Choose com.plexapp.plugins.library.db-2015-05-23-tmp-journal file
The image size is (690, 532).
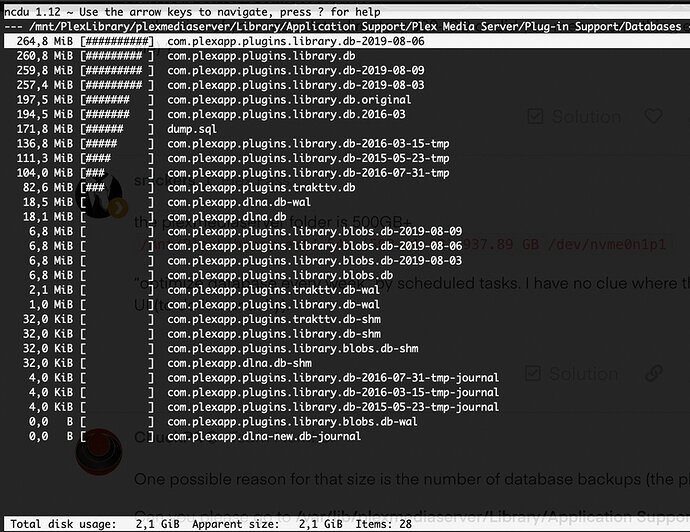pyautogui.click(x=333, y=407)
